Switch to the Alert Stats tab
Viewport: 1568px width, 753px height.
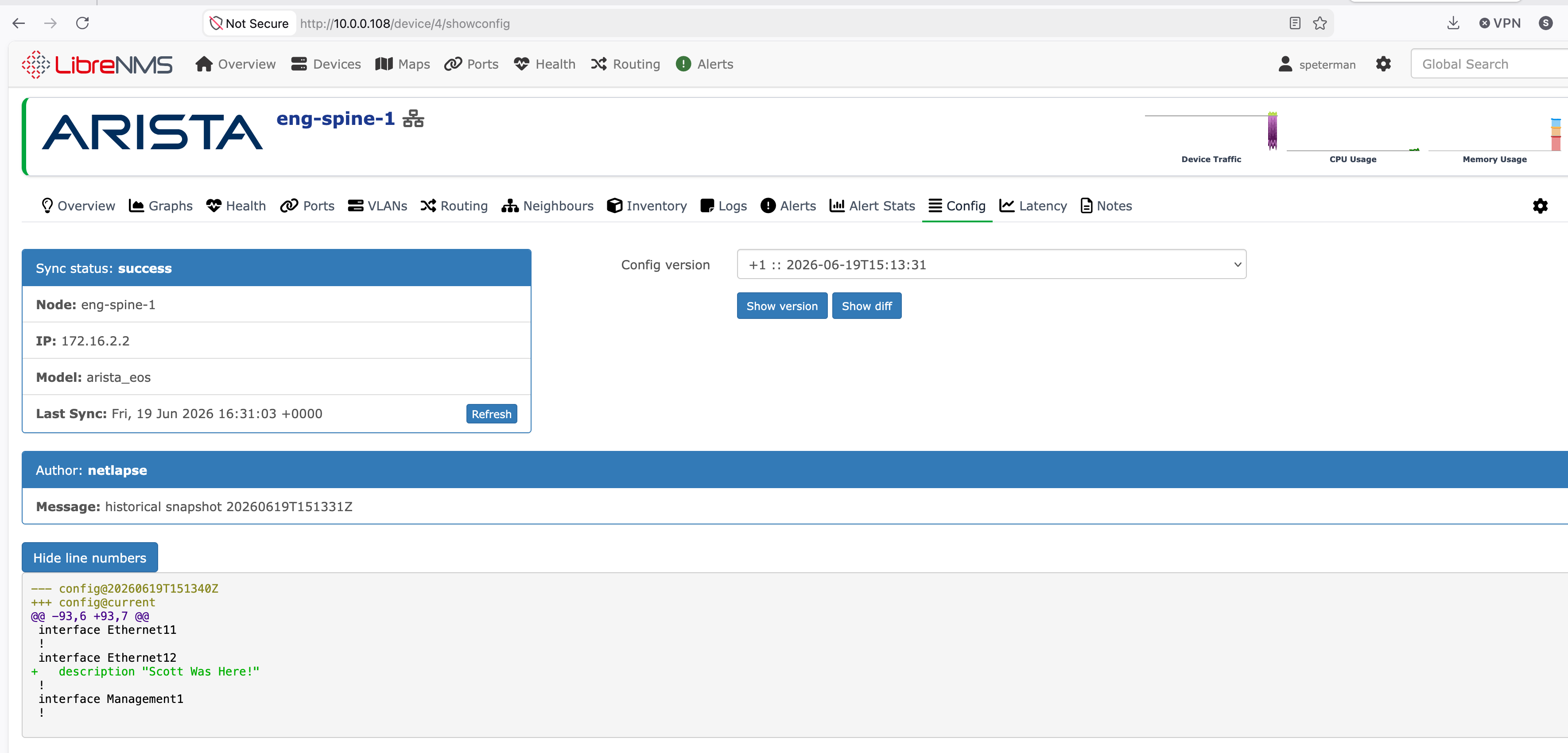point(872,206)
